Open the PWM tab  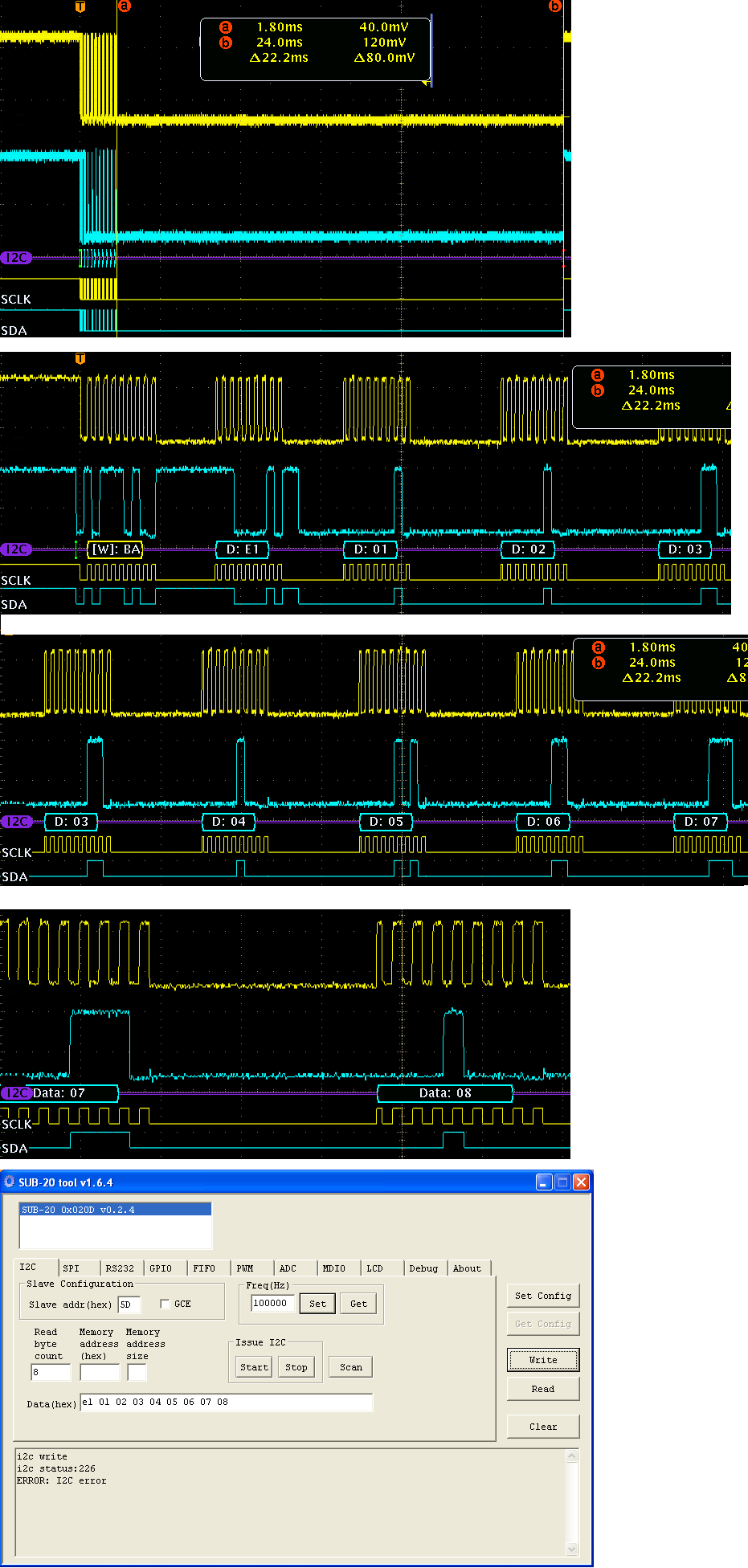251,1268
